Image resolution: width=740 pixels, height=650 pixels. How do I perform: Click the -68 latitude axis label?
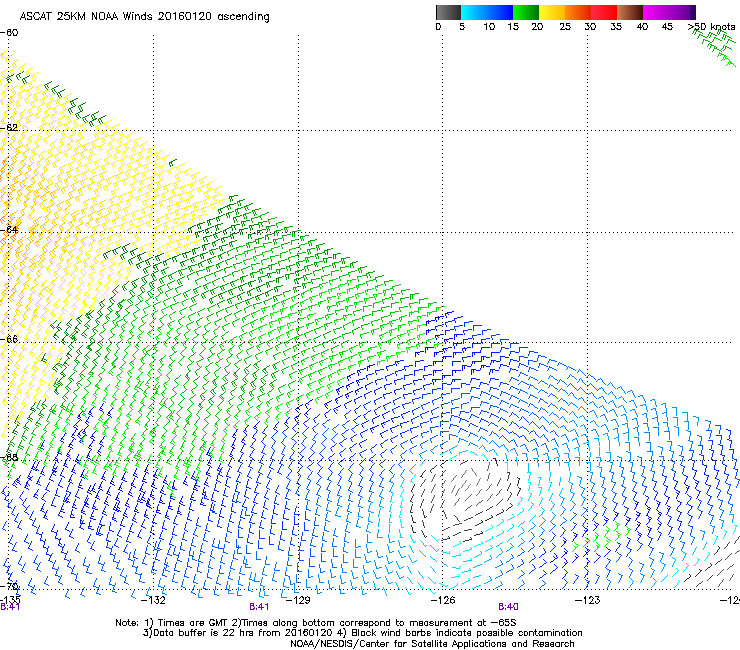pos(9,457)
